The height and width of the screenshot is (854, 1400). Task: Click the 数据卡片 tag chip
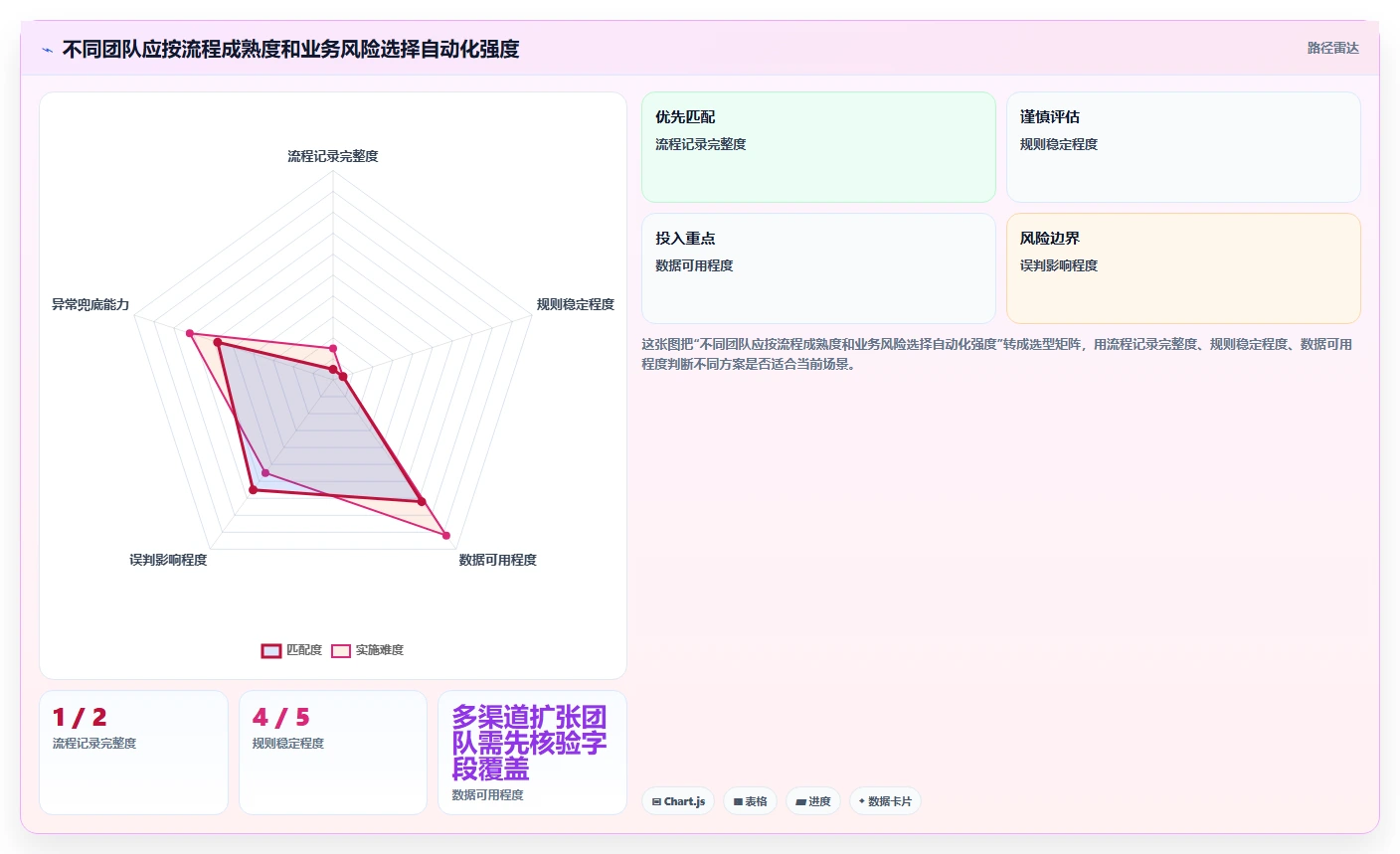[x=885, y=801]
